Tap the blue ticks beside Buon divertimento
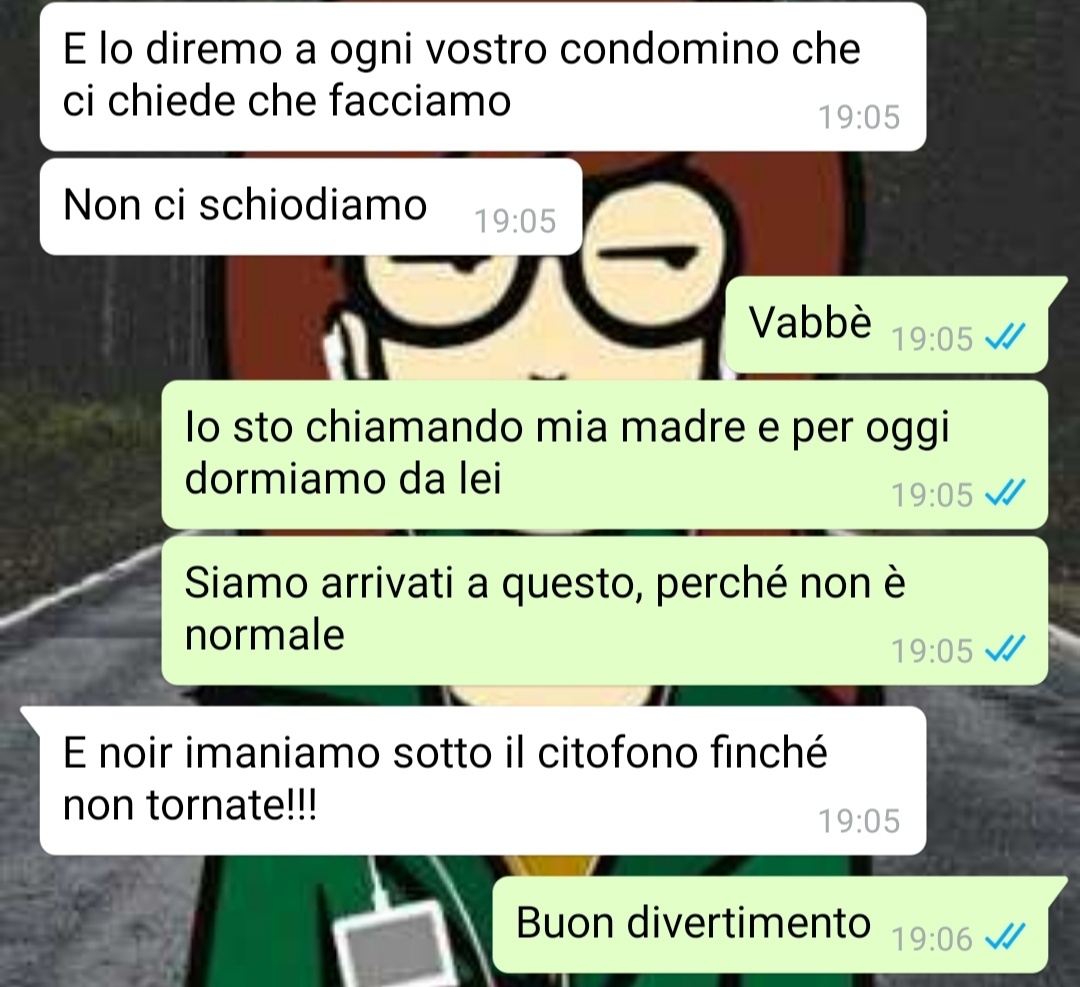The image size is (1080, 987). click(1006, 938)
